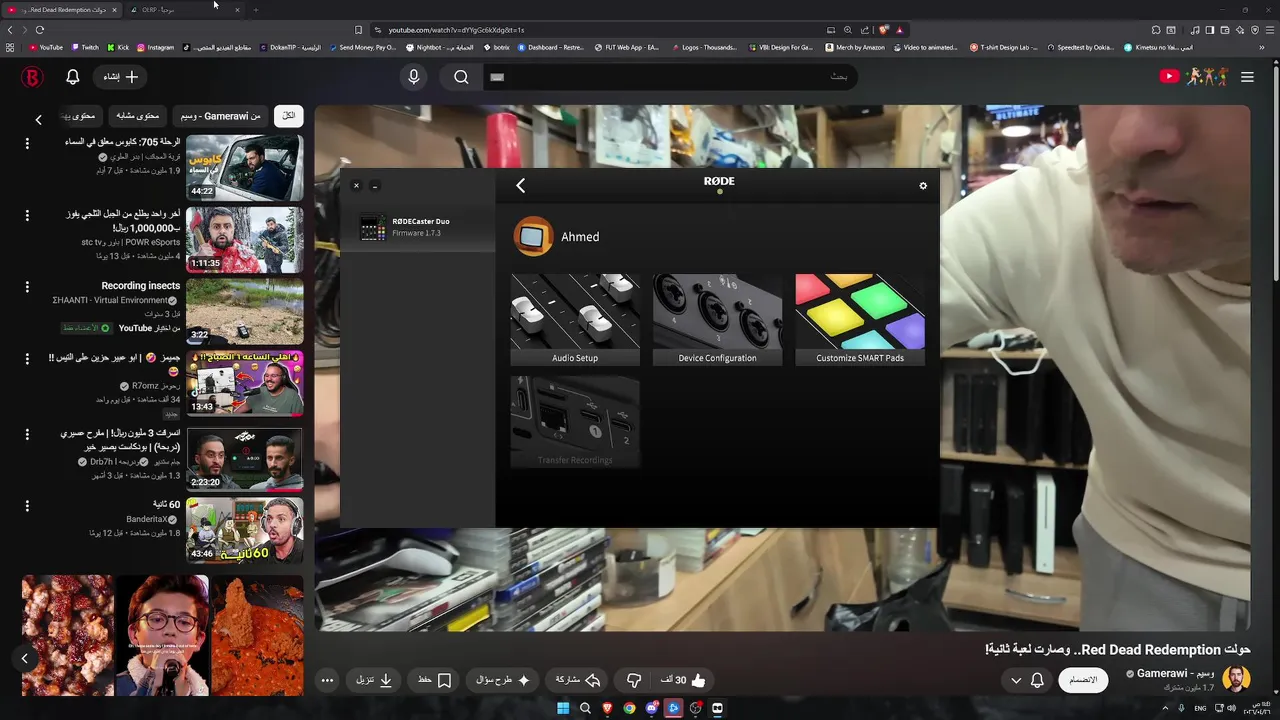This screenshot has height=720, width=1280.
Task: Open more actions ellipsis below video
Action: coord(327,680)
